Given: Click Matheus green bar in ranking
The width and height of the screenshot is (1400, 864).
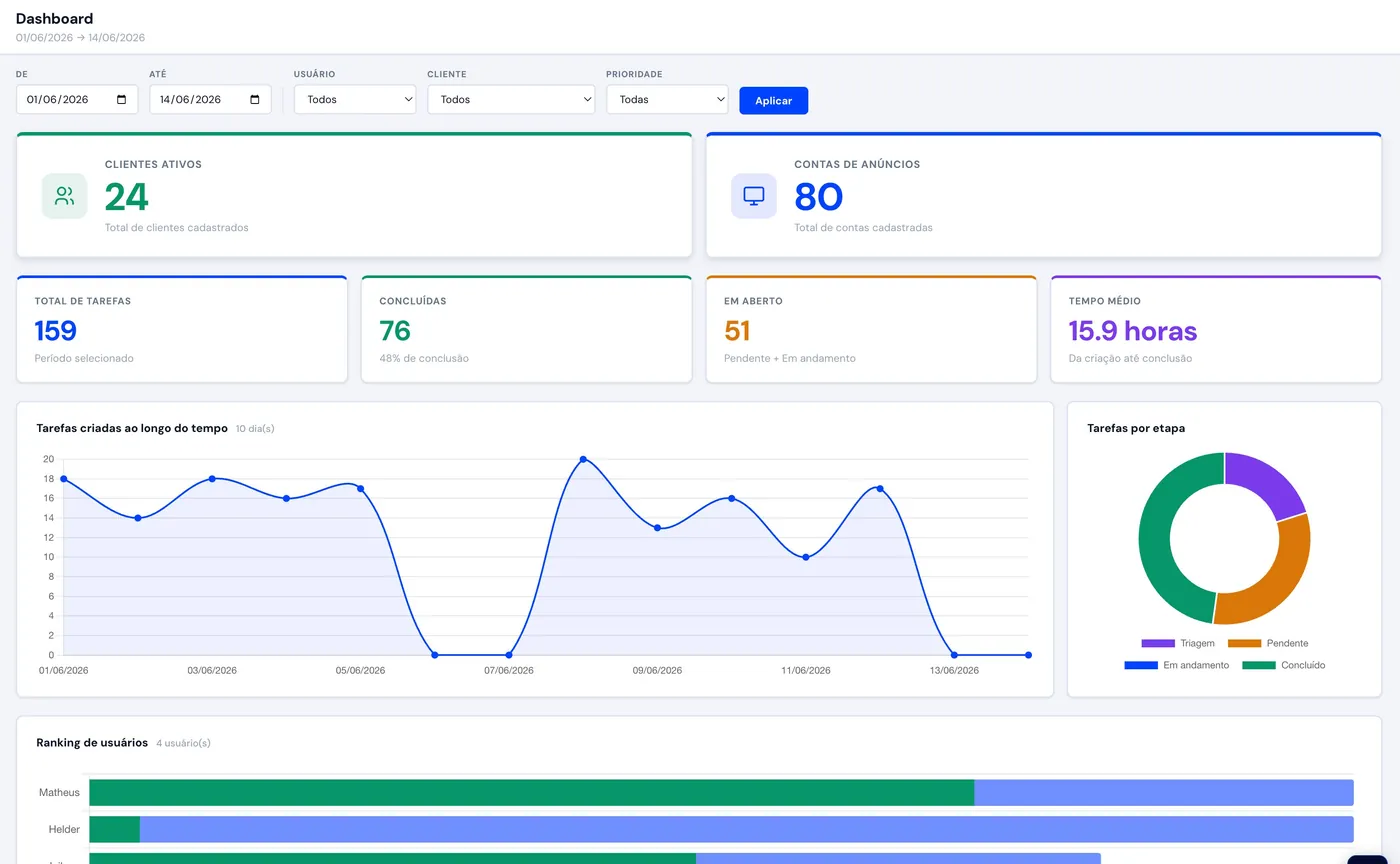Looking at the screenshot, I should pyautogui.click(x=532, y=793).
